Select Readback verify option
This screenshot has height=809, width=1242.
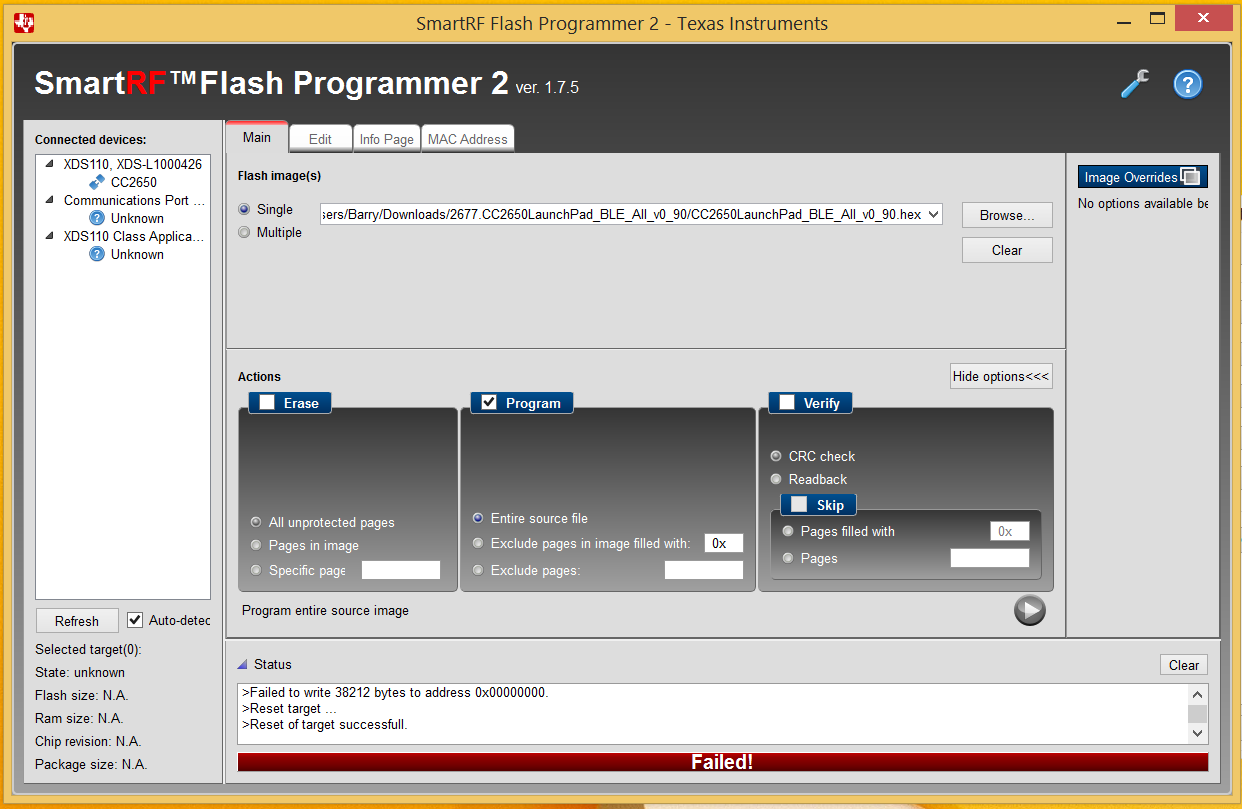pos(776,479)
